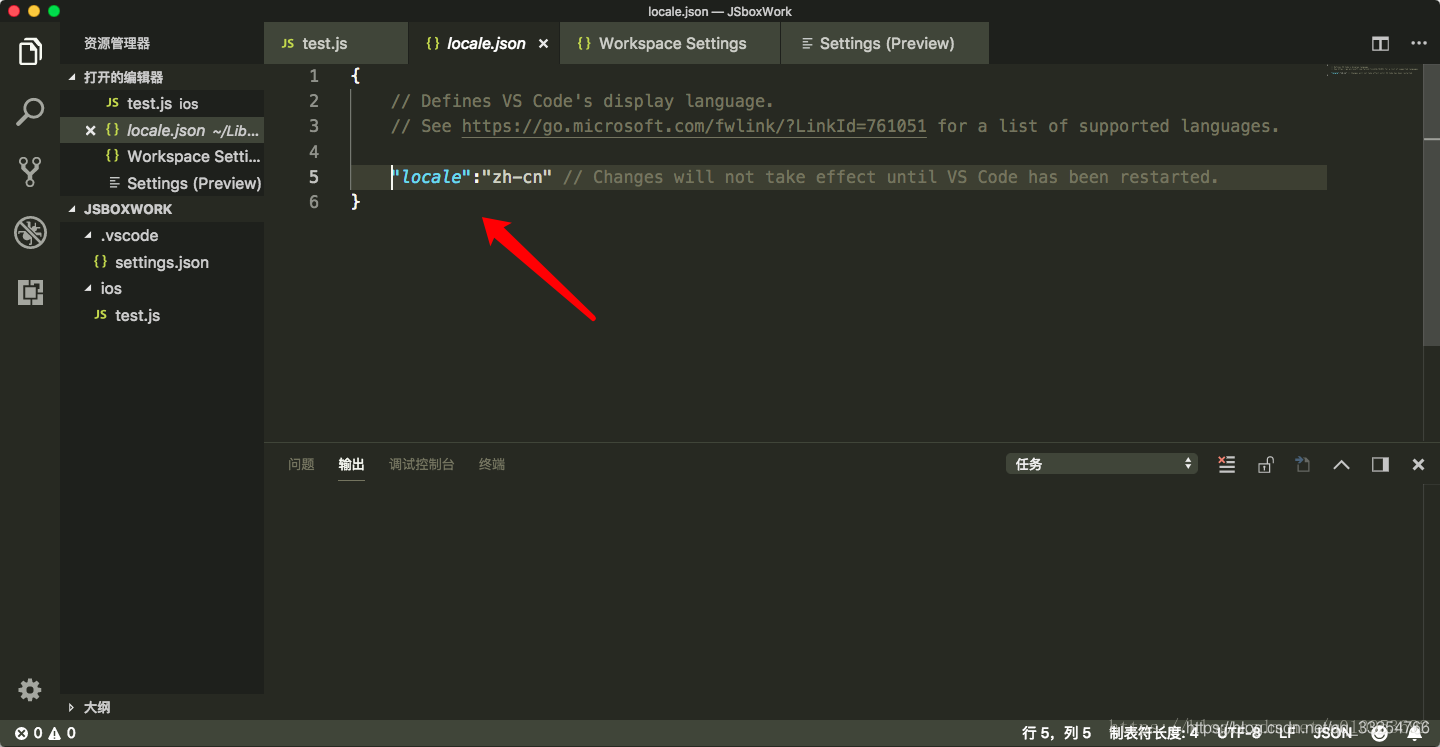
Task: Open the Explorer view in activity bar
Action: pyautogui.click(x=30, y=52)
